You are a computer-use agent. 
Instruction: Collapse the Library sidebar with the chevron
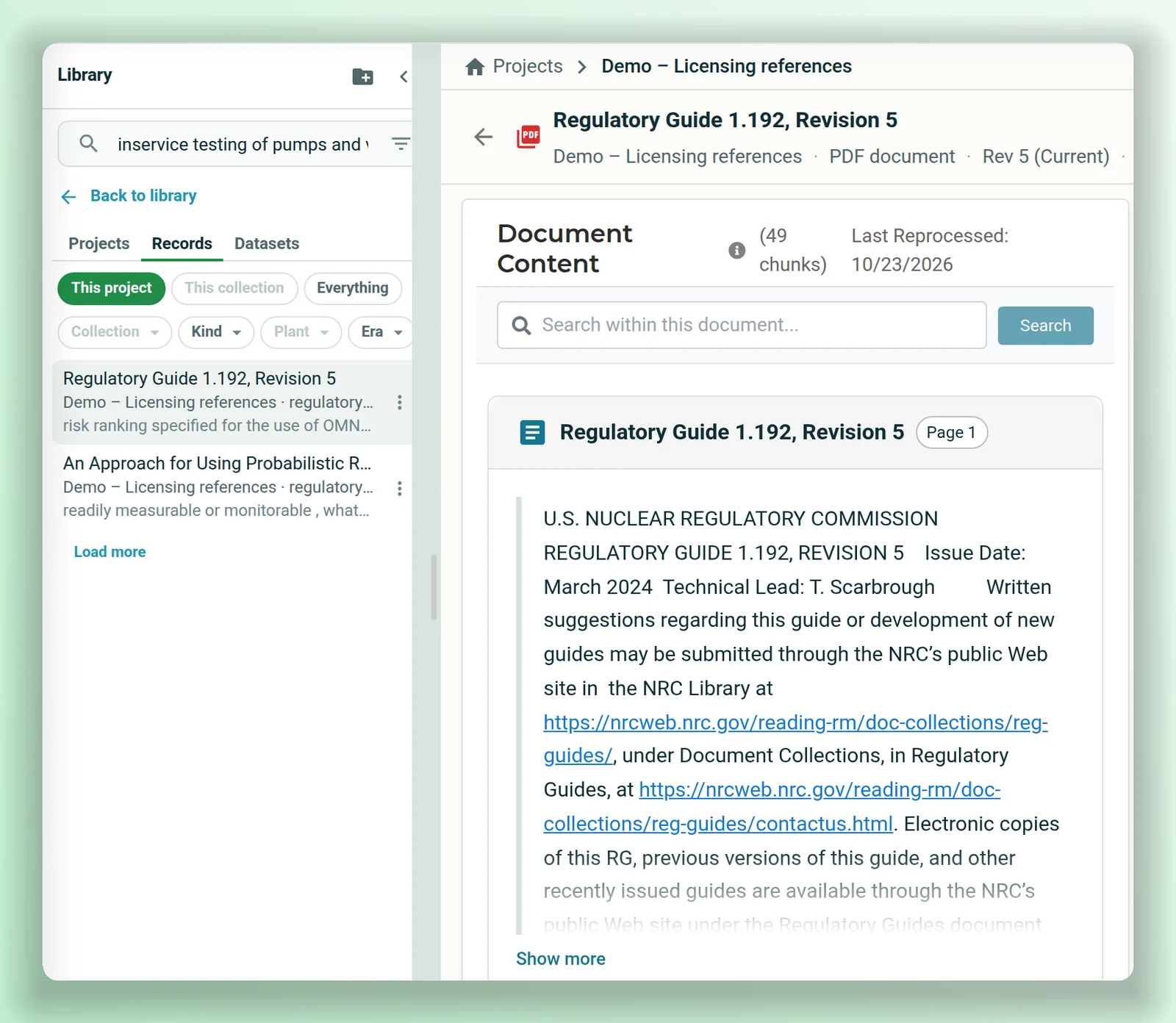pyautogui.click(x=404, y=76)
